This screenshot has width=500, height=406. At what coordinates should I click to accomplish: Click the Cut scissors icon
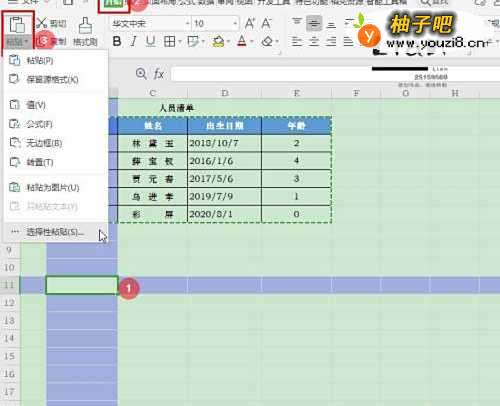(x=42, y=23)
